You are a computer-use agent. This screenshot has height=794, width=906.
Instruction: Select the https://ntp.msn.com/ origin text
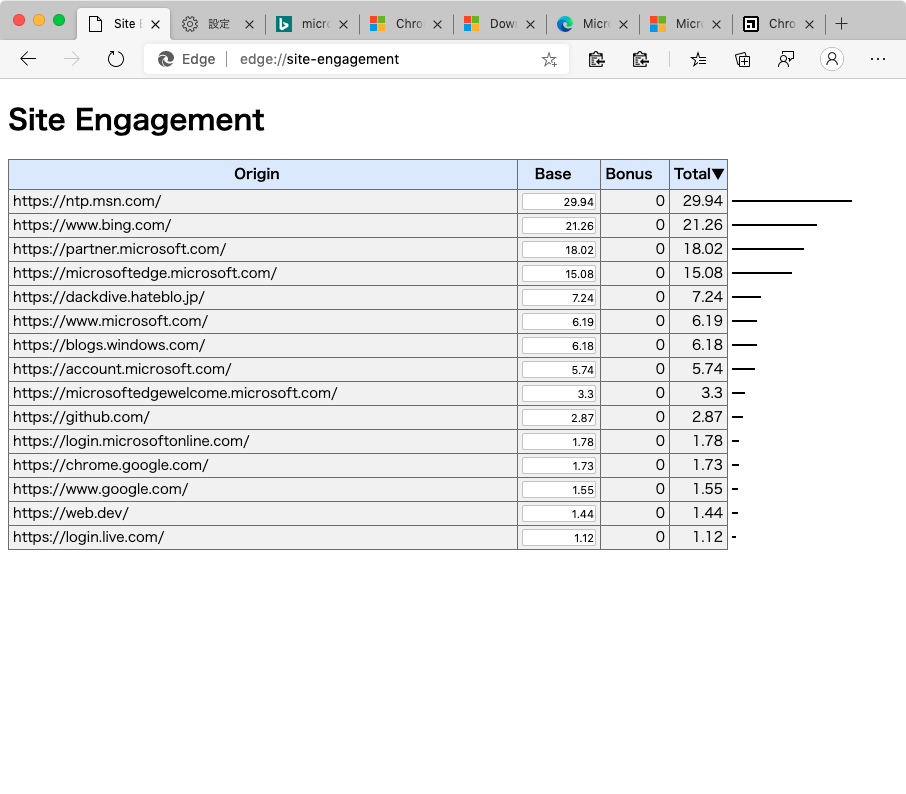(87, 201)
